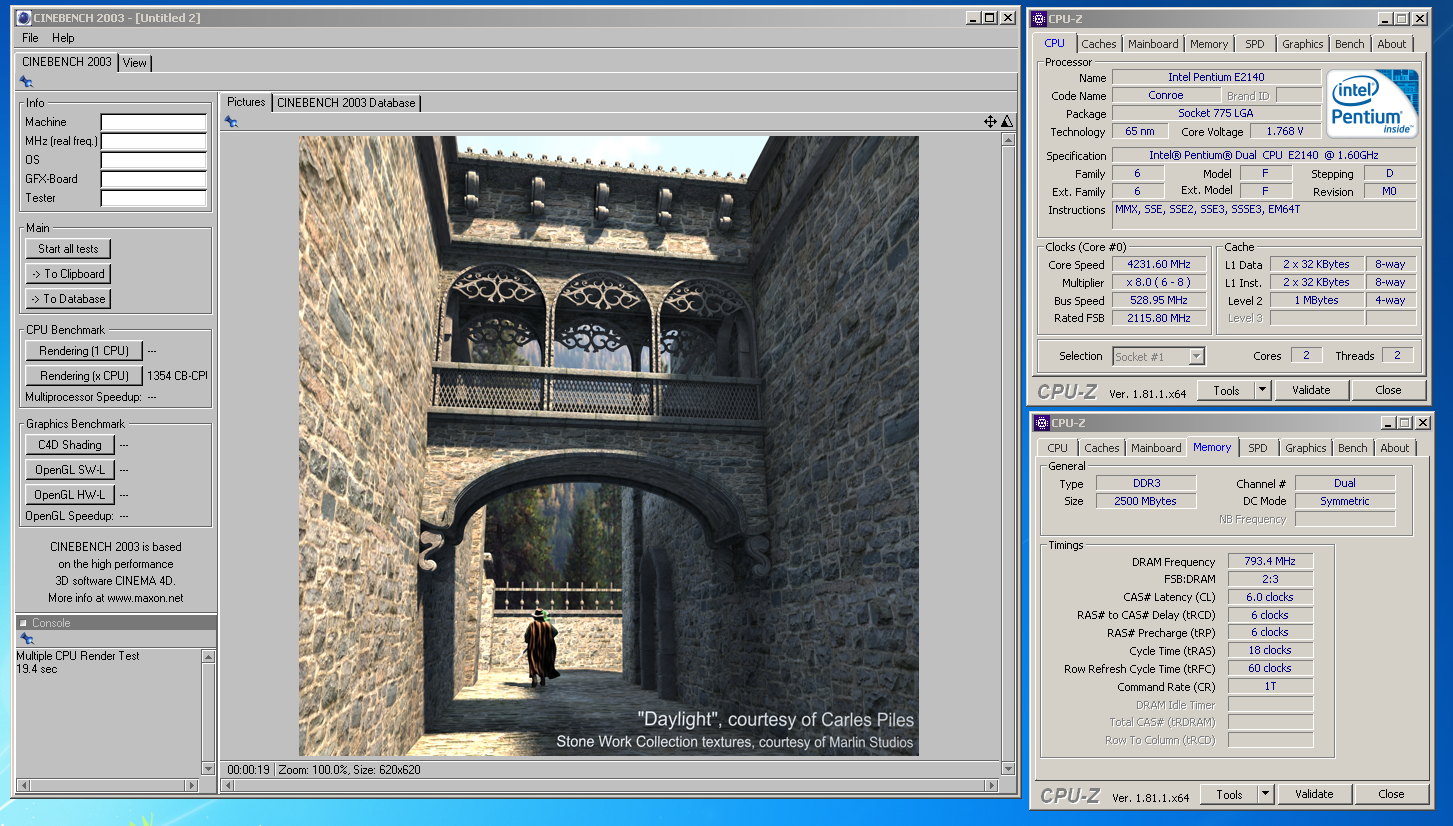Click the small icon inside the Console panel
Viewport: 1453px width, 826px height.
point(27,639)
